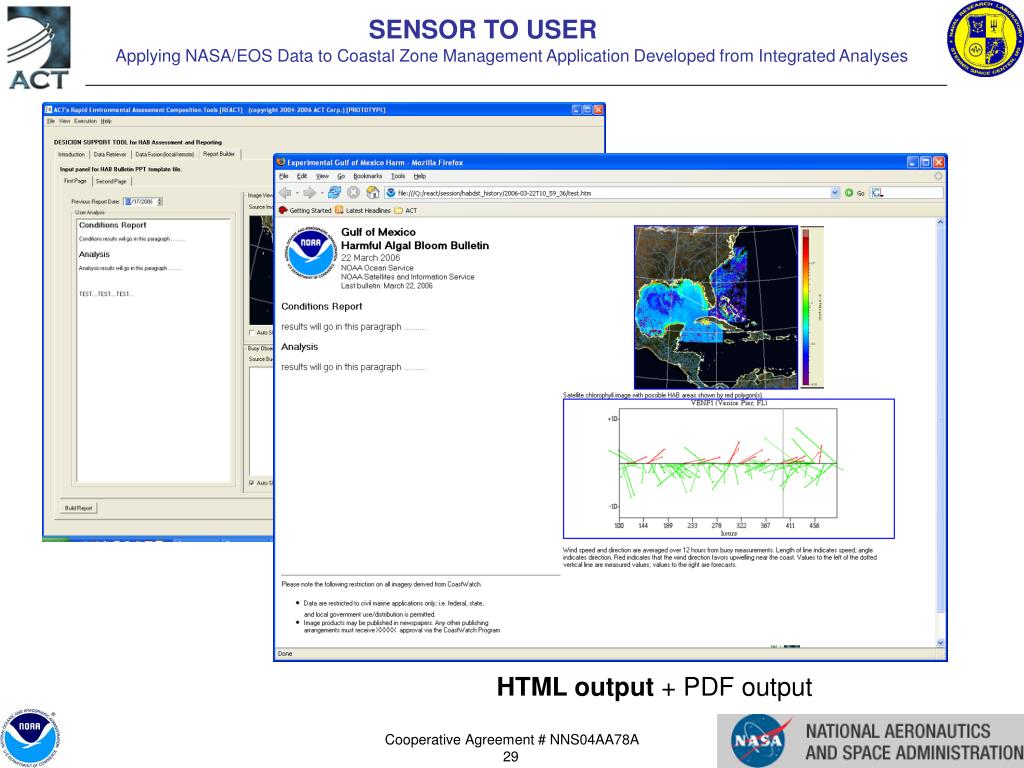
Task: Click the satellite chlorophyll map image
Action: (716, 307)
